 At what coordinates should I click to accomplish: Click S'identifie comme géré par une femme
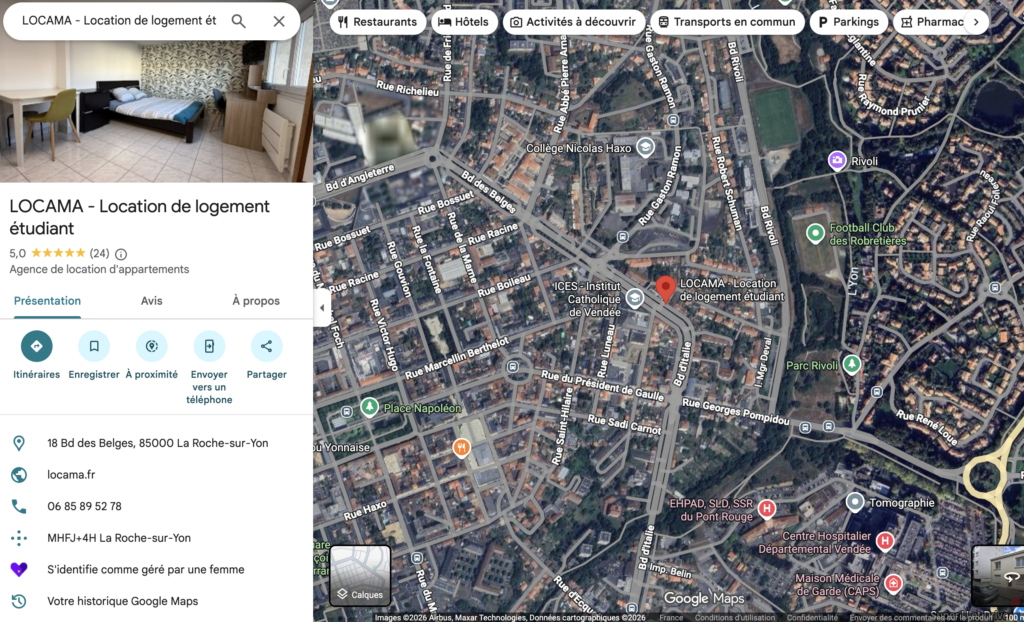[x=146, y=570]
